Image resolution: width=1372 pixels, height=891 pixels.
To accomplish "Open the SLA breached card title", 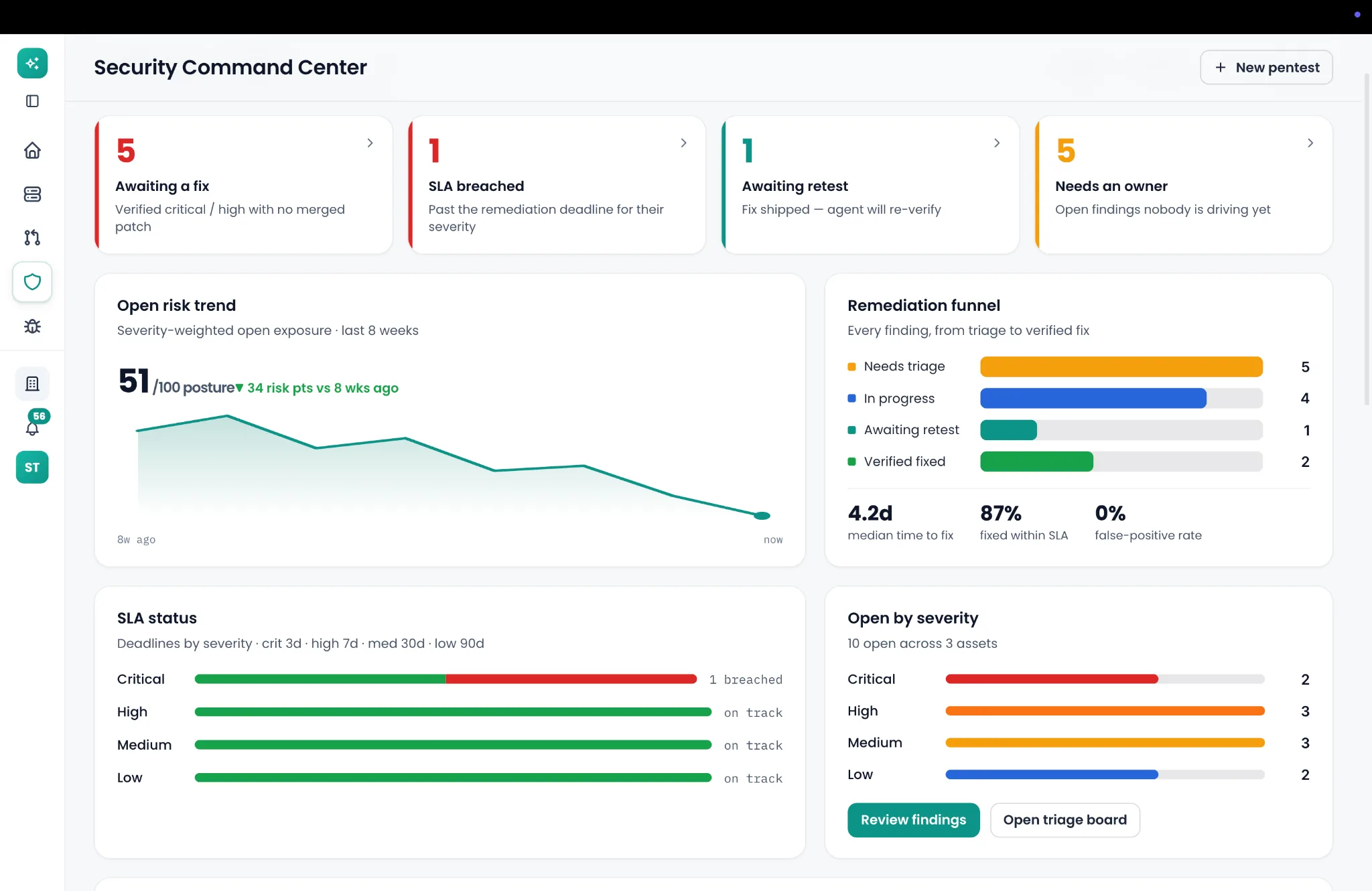I will coord(476,186).
